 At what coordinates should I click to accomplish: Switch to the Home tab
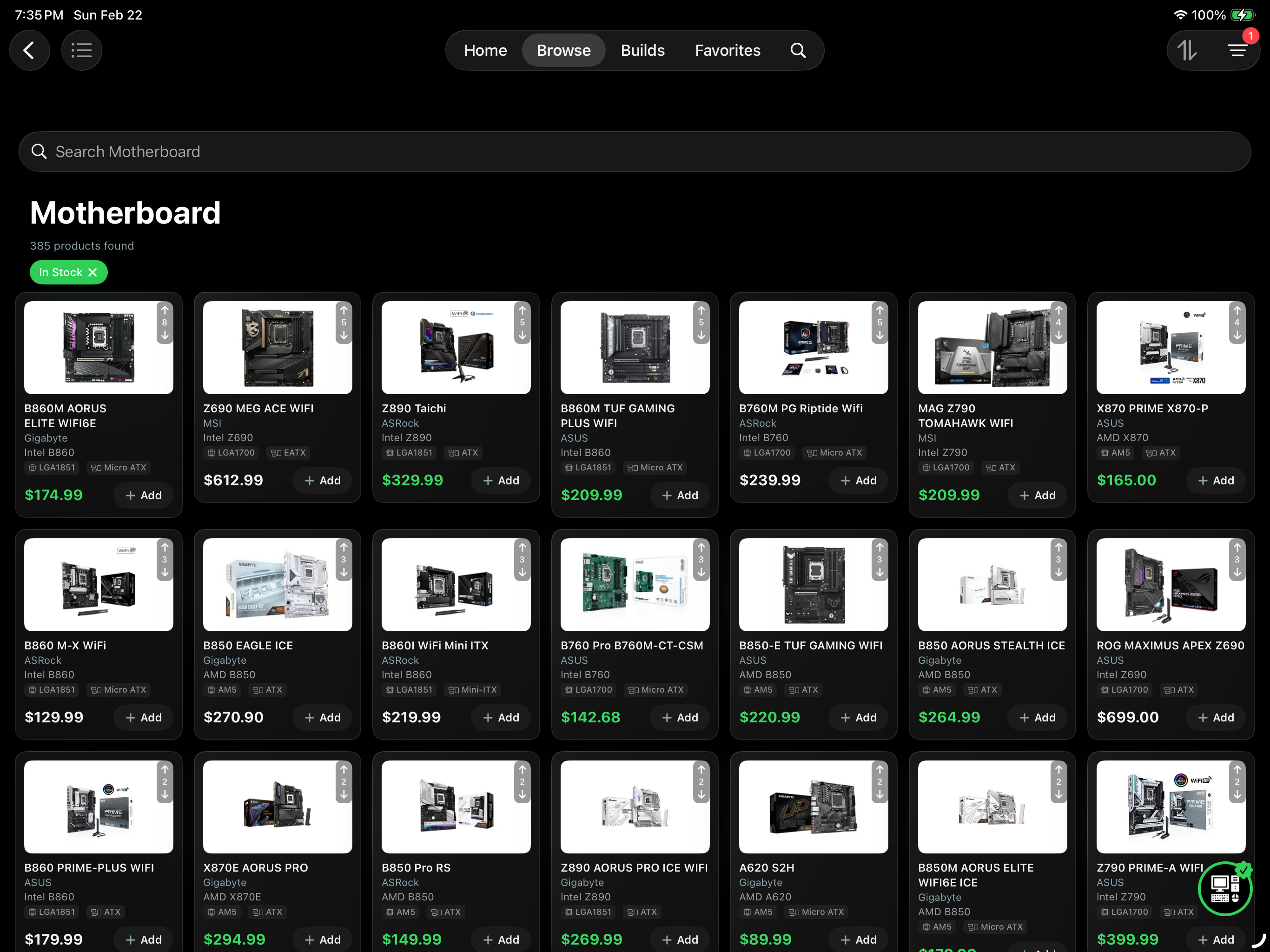click(x=485, y=51)
